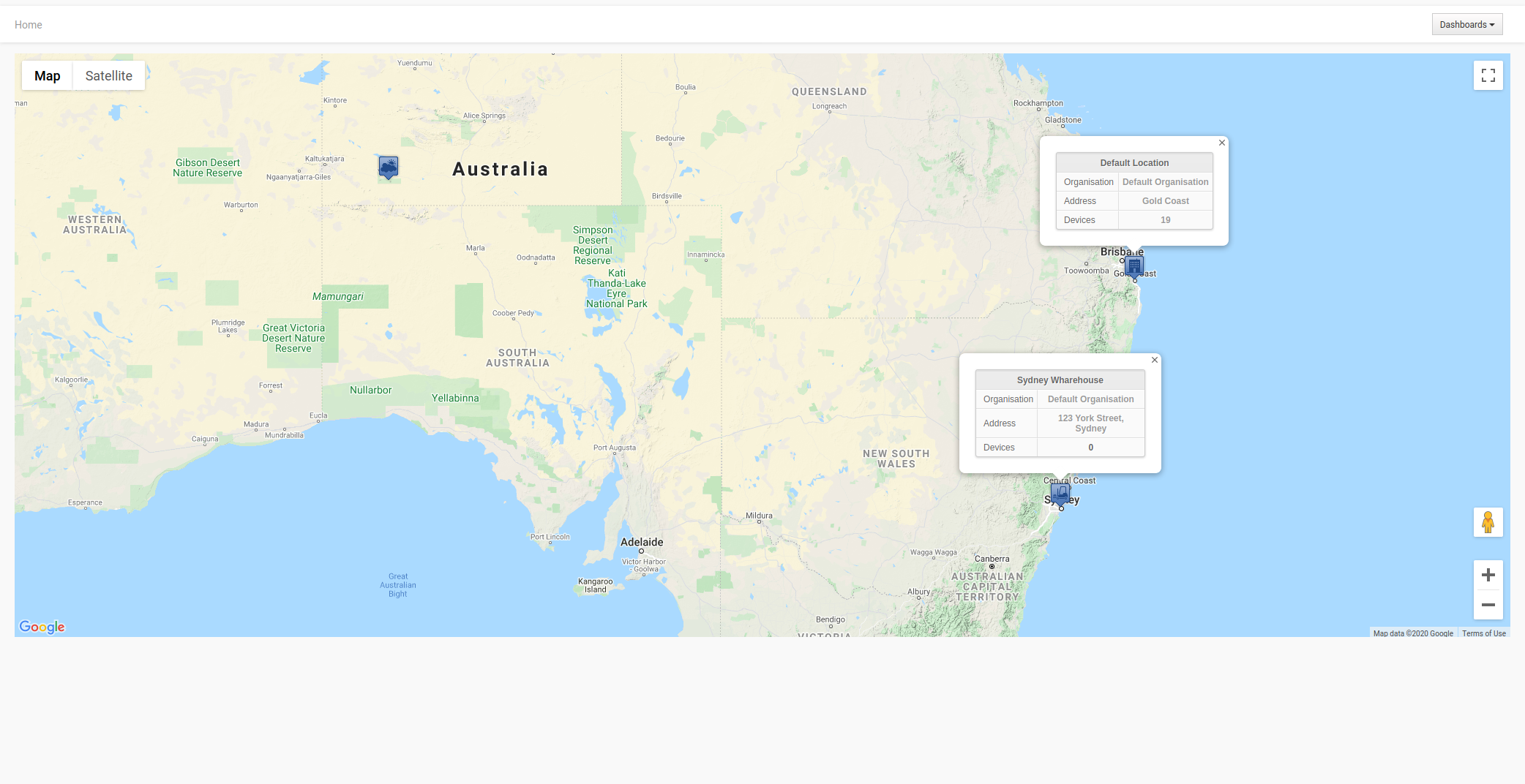
Task: Go to the Home page link
Action: pyautogui.click(x=29, y=25)
